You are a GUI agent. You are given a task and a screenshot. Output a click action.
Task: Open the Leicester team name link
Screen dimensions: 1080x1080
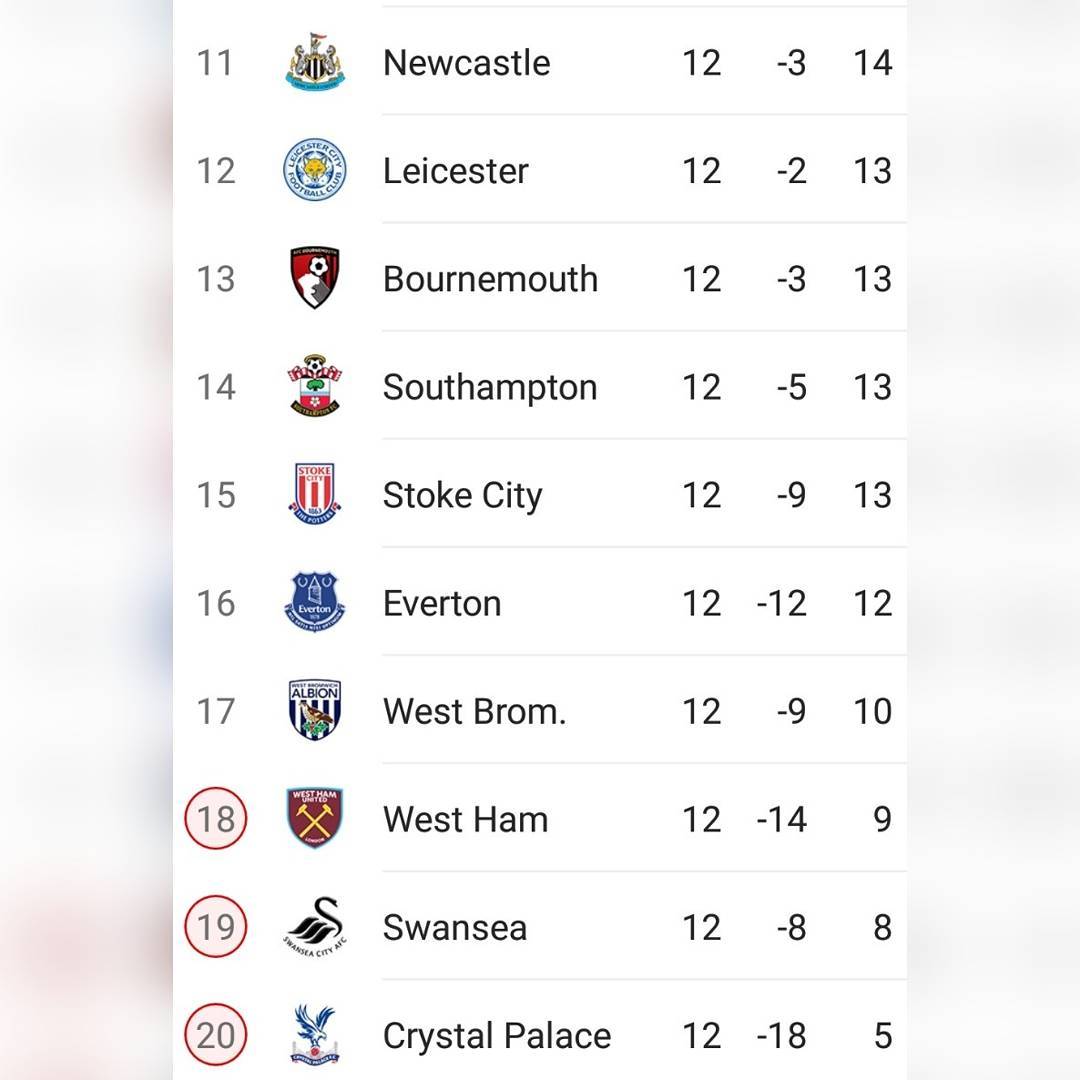tap(455, 171)
